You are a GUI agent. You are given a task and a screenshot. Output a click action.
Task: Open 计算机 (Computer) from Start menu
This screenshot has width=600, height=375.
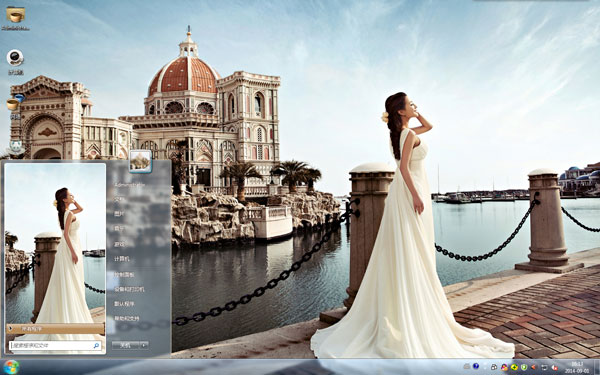point(122,259)
